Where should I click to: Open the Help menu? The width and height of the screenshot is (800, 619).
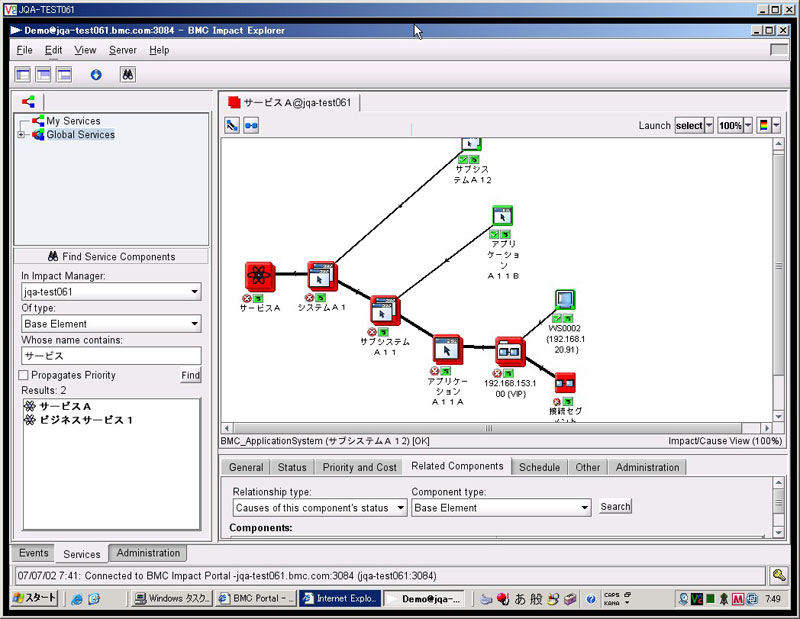click(159, 50)
